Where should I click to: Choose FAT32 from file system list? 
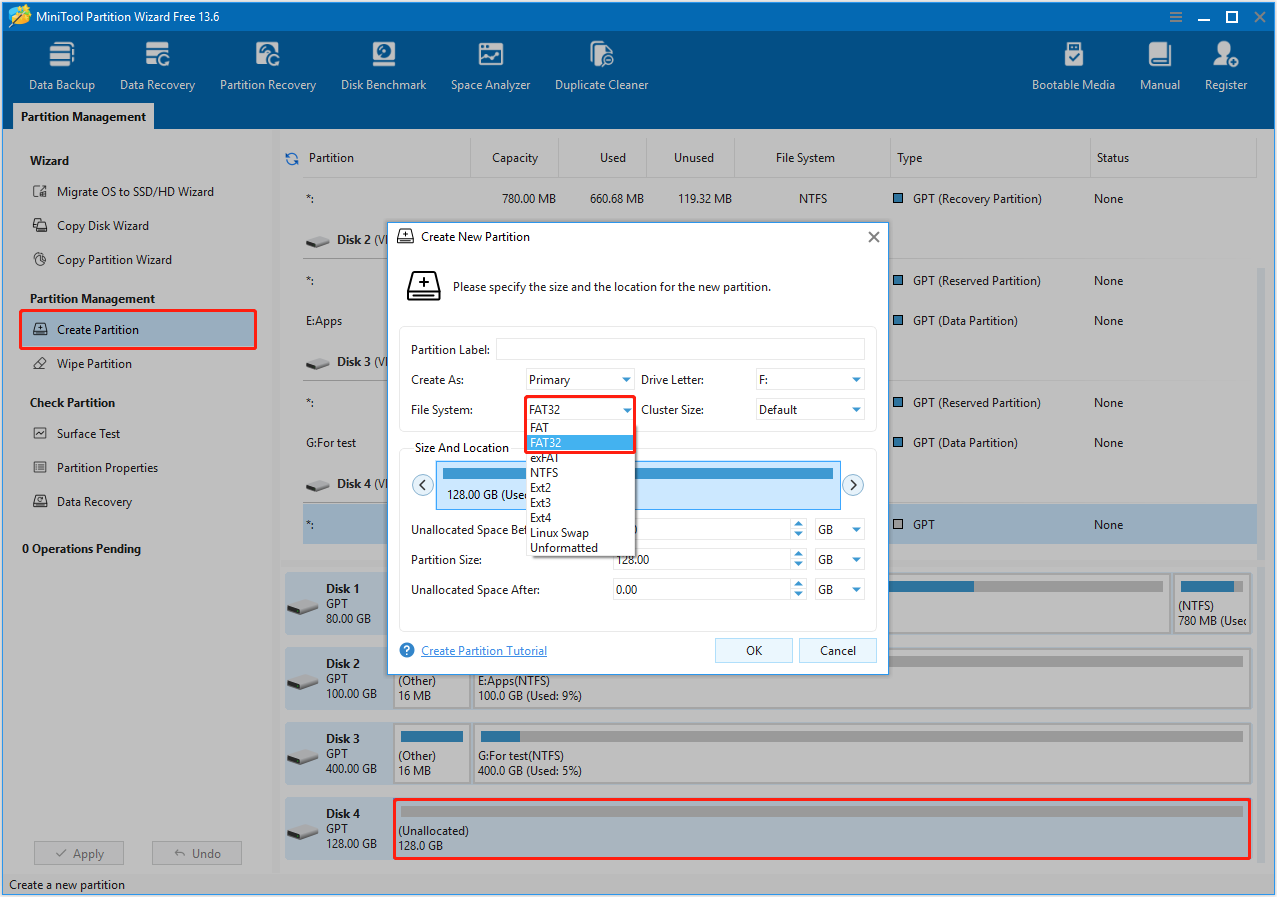[x=580, y=443]
